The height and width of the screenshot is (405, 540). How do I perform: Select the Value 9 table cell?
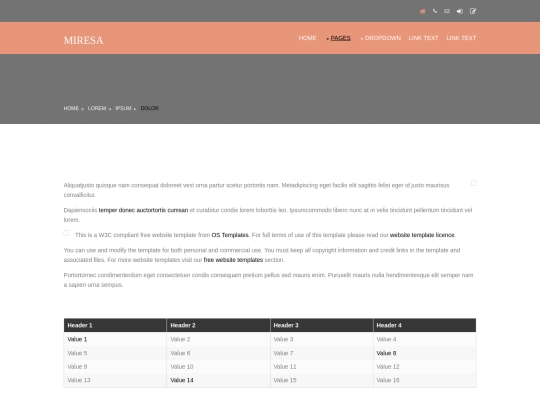[115, 367]
